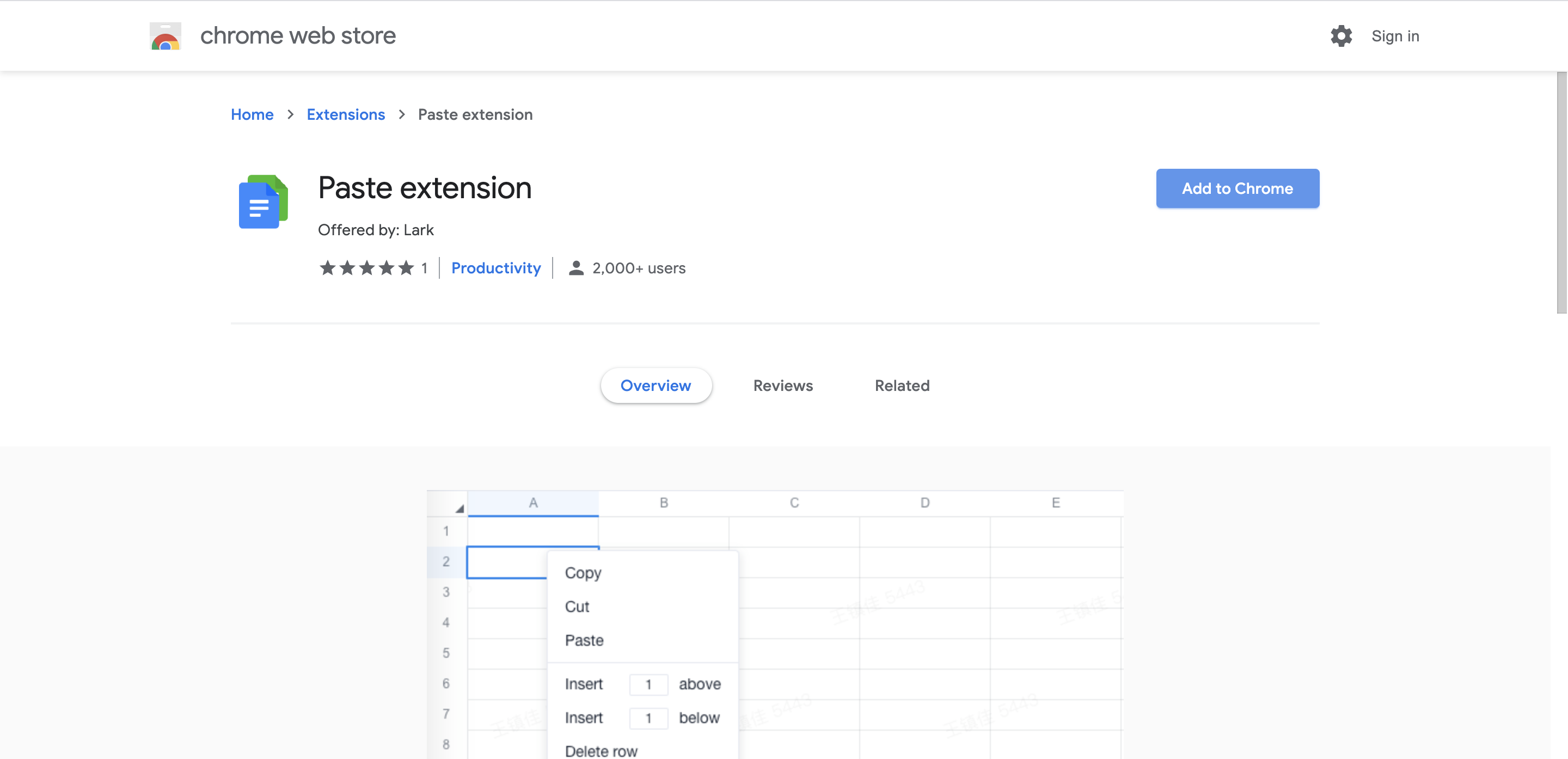Click breadcrumb chevron after Home
1568x759 pixels.
coord(290,114)
